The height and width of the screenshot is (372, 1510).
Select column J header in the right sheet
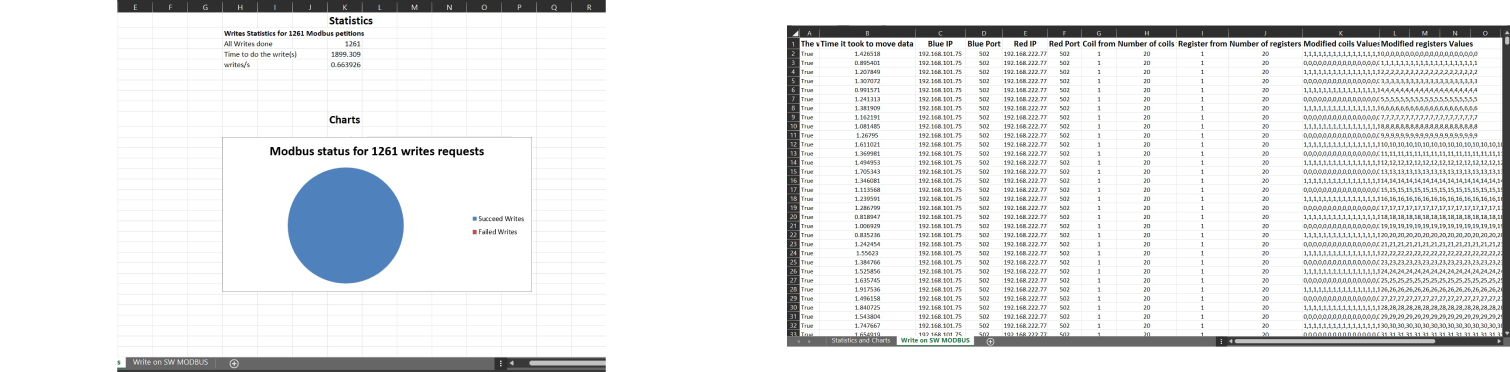tap(1265, 34)
